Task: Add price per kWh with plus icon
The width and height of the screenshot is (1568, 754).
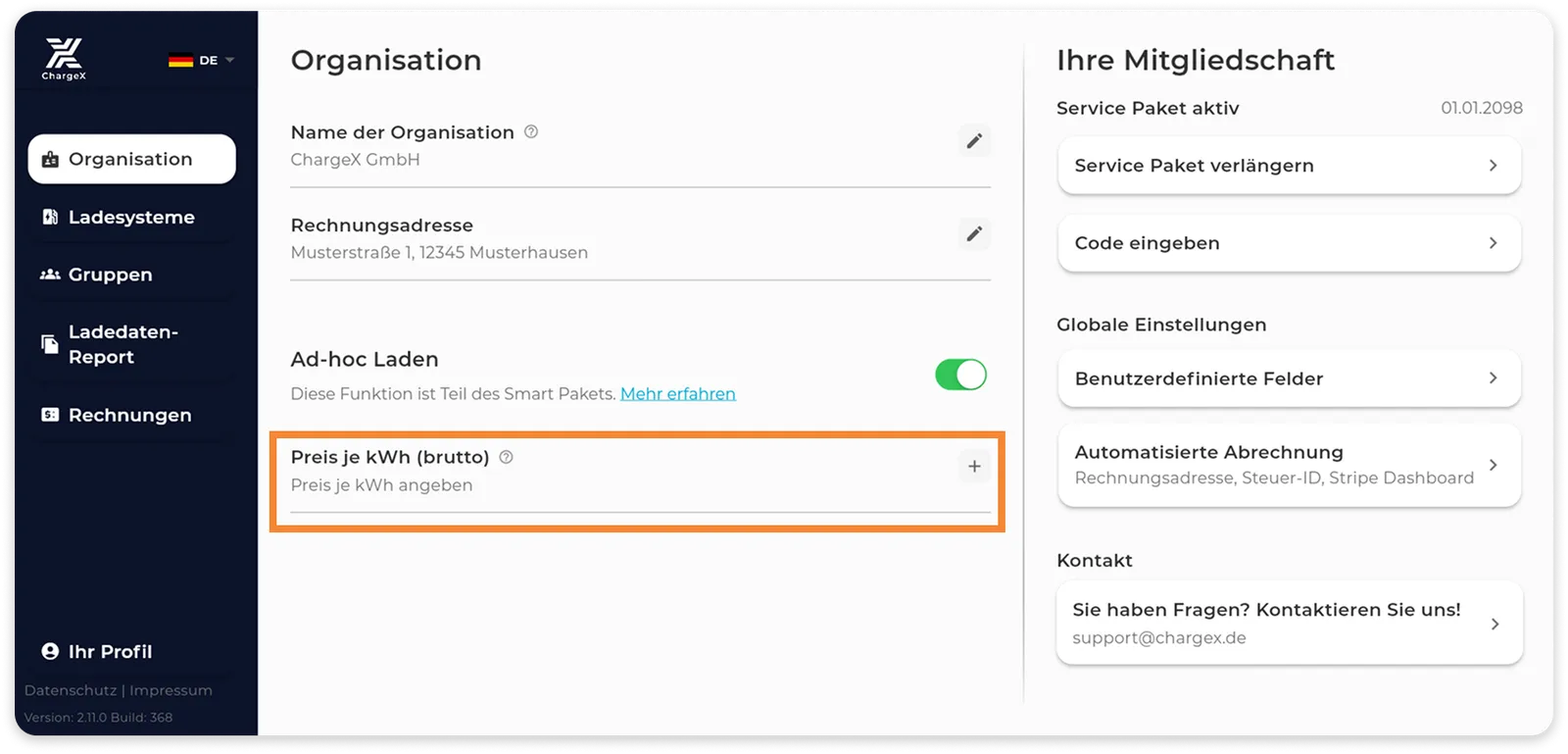Action: pyautogui.click(x=974, y=467)
